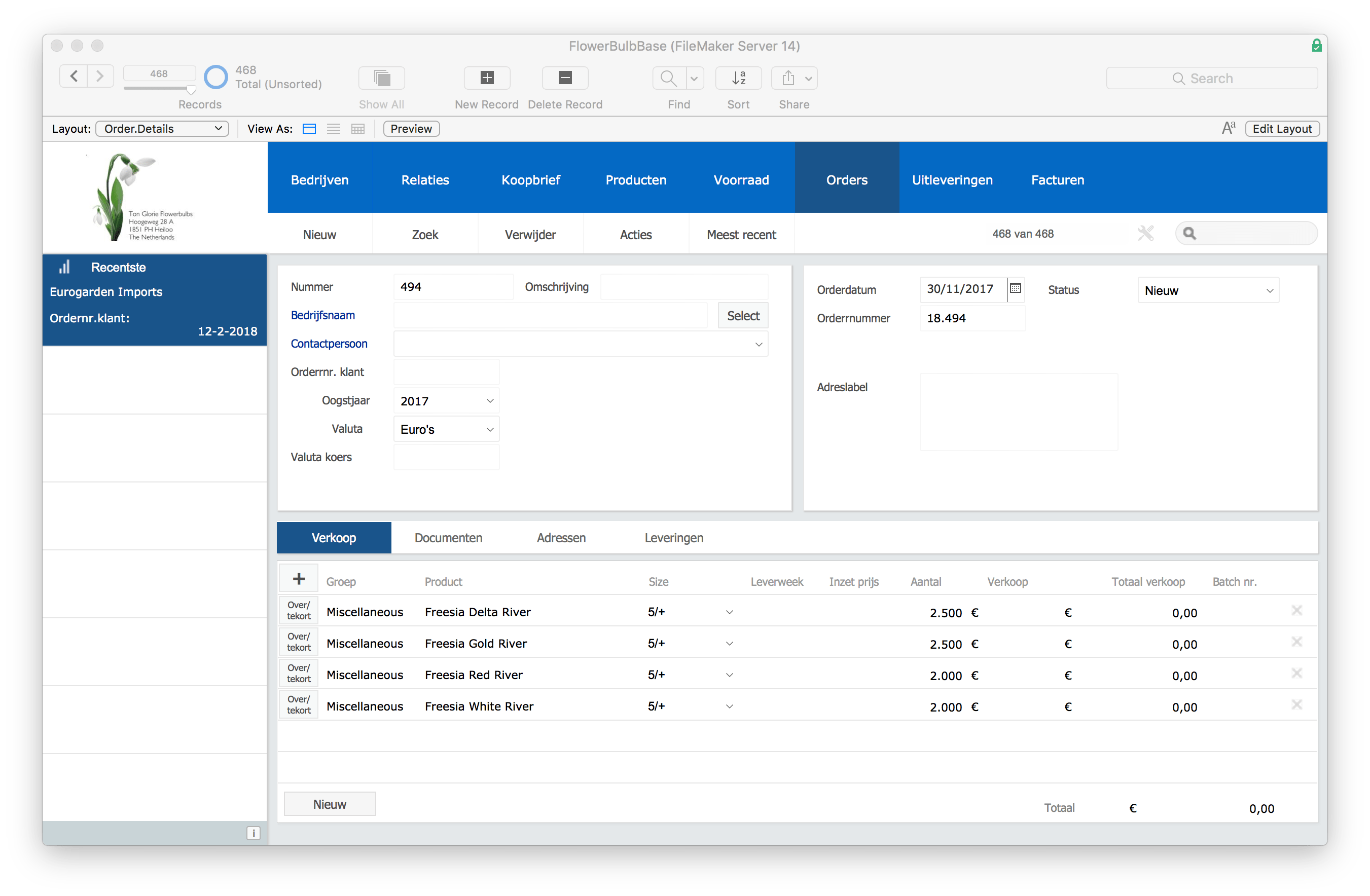Create a New Record
This screenshot has height=896, width=1370.
486,78
